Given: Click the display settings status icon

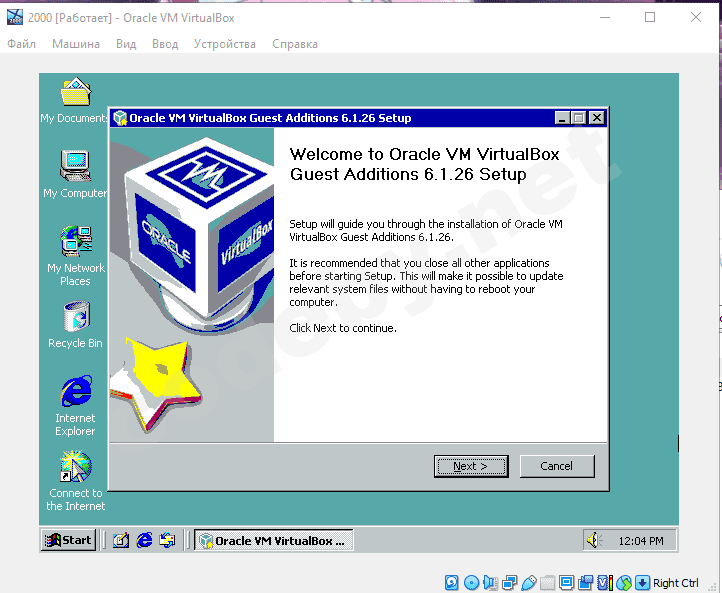Looking at the screenshot, I should tap(566, 583).
